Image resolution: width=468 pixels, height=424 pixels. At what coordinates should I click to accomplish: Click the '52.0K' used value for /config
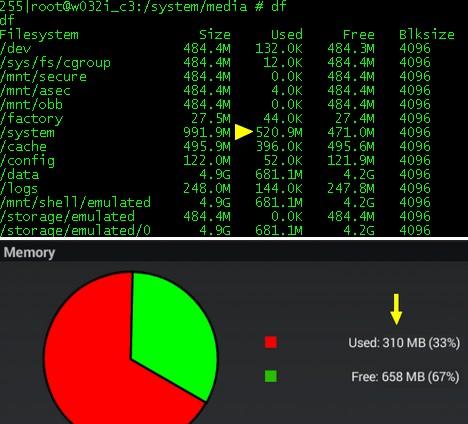283,161
